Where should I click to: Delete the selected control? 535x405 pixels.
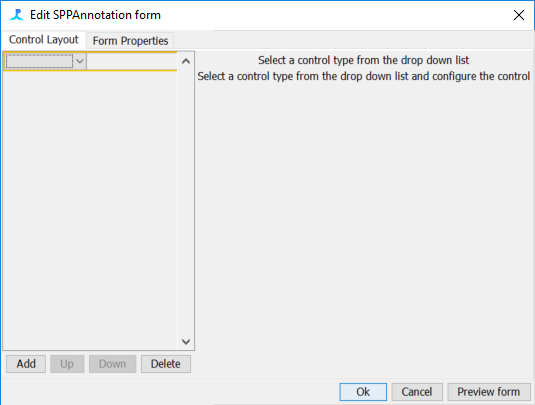(x=165, y=364)
